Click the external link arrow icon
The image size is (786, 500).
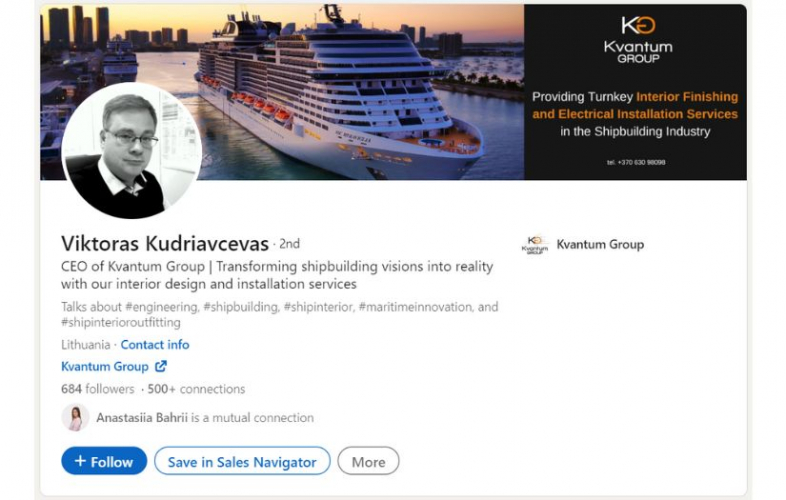tap(161, 366)
